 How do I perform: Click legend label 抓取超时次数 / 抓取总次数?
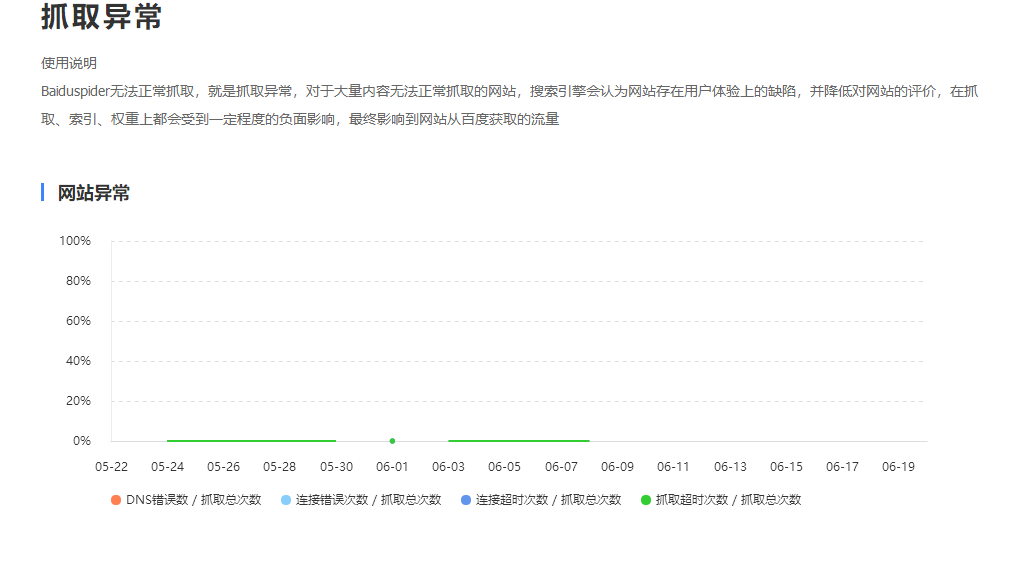click(x=728, y=500)
